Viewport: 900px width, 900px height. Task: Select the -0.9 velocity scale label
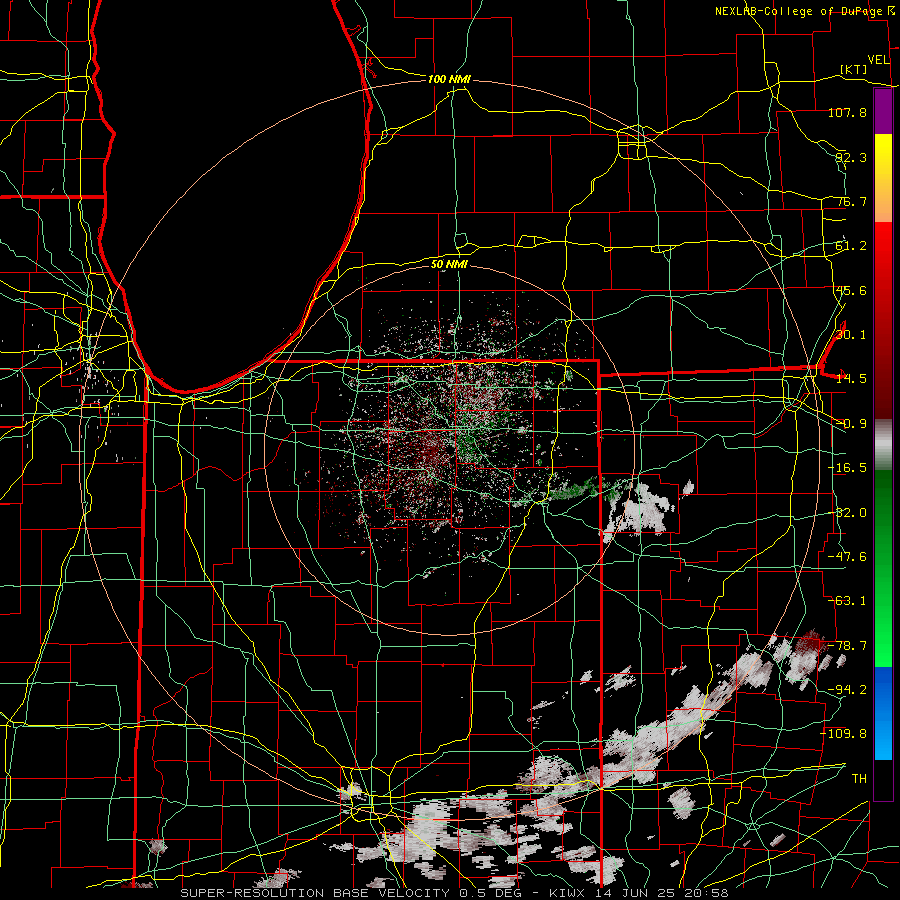[x=851, y=424]
